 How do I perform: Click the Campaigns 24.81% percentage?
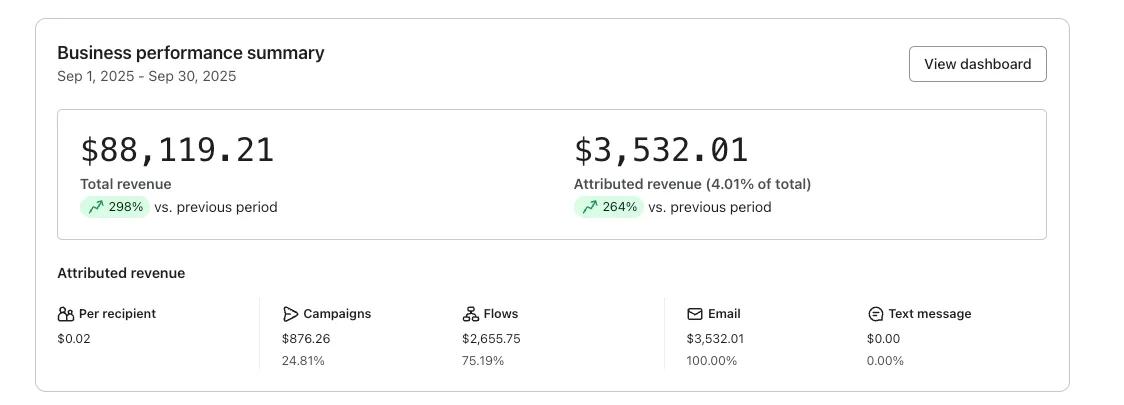tap(303, 361)
